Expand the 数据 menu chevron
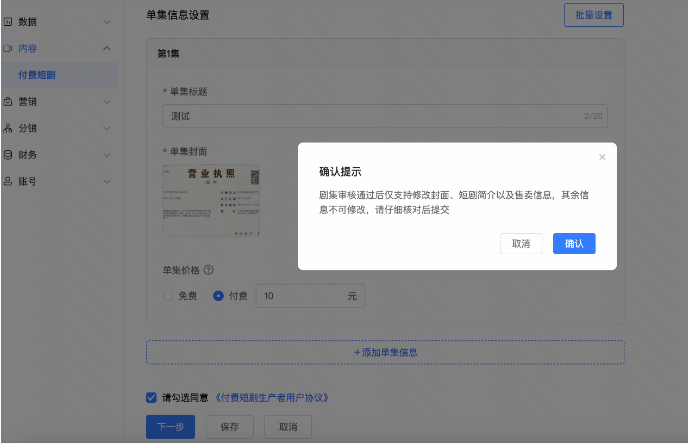 [107, 21]
